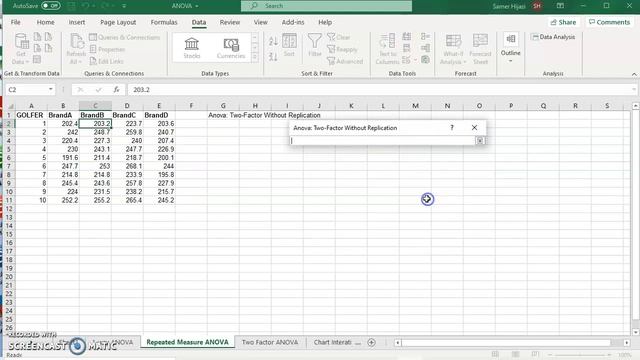
Task: Sort A to Z ascending
Action: pos(273,41)
